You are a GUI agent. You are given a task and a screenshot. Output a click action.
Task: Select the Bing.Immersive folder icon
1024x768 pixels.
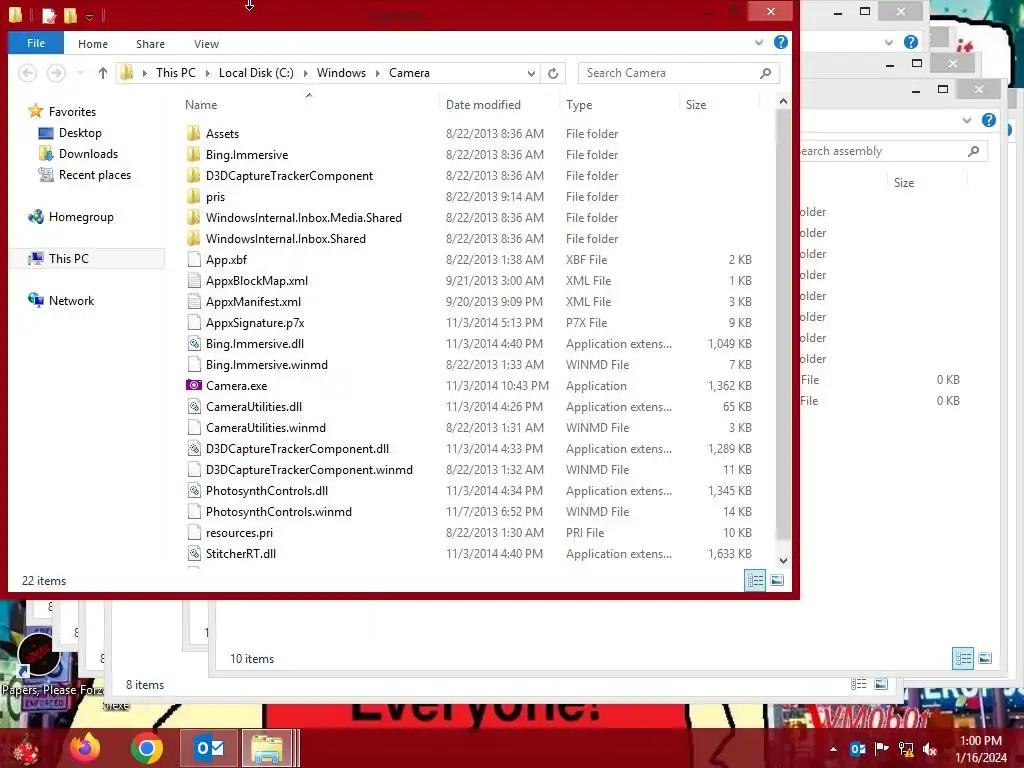(x=193, y=154)
